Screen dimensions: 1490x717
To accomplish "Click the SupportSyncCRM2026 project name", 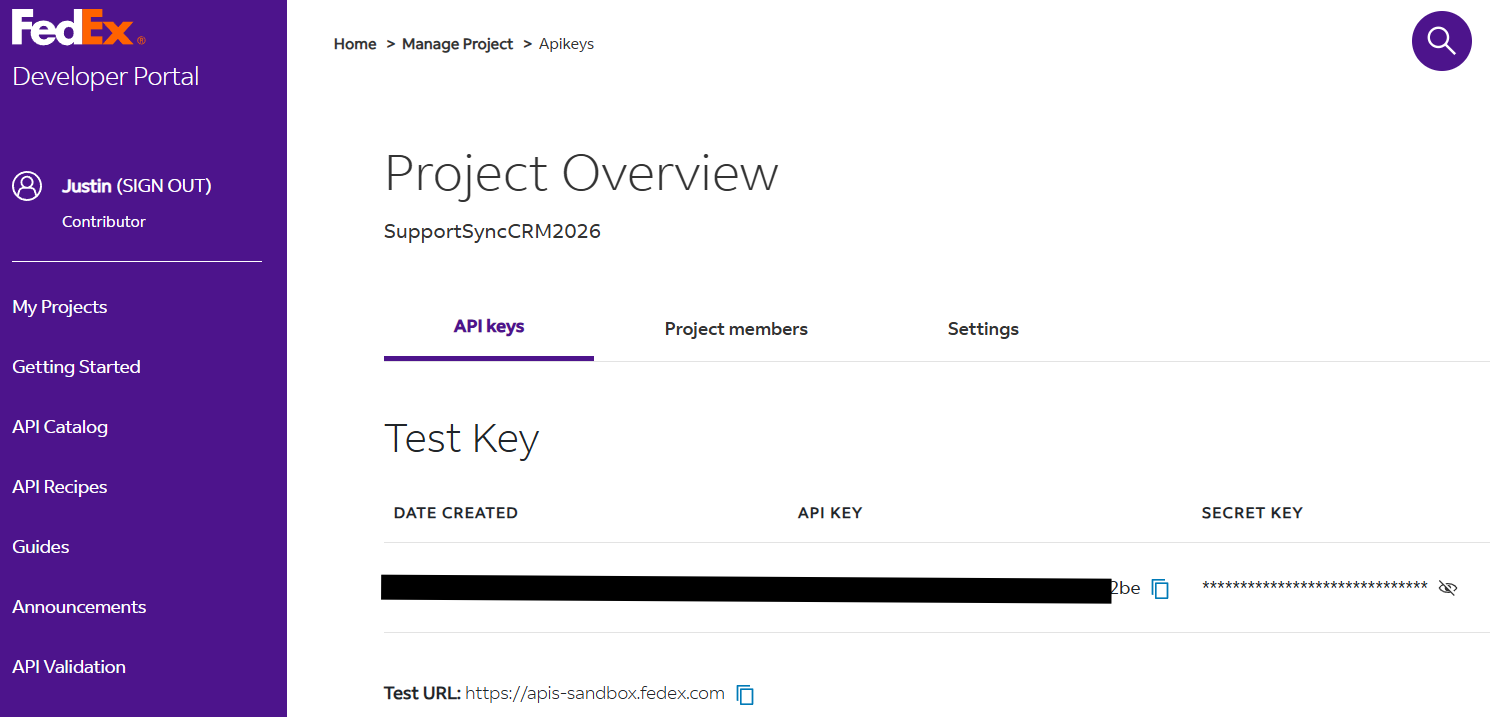I will (x=492, y=232).
